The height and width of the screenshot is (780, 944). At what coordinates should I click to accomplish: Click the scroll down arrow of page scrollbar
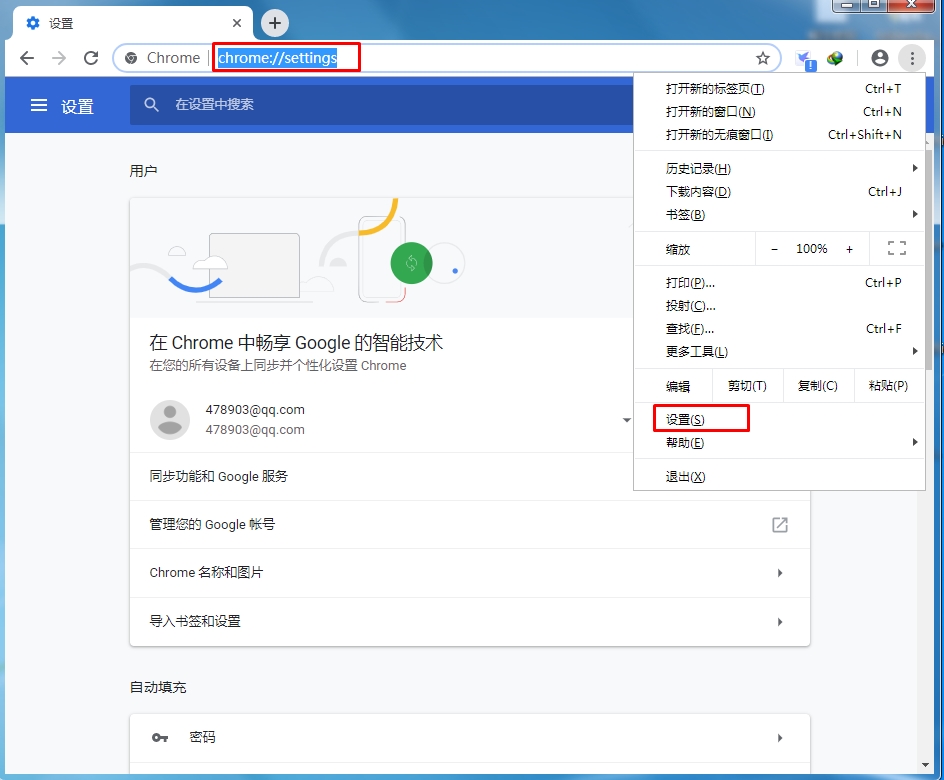pyautogui.click(x=925, y=765)
